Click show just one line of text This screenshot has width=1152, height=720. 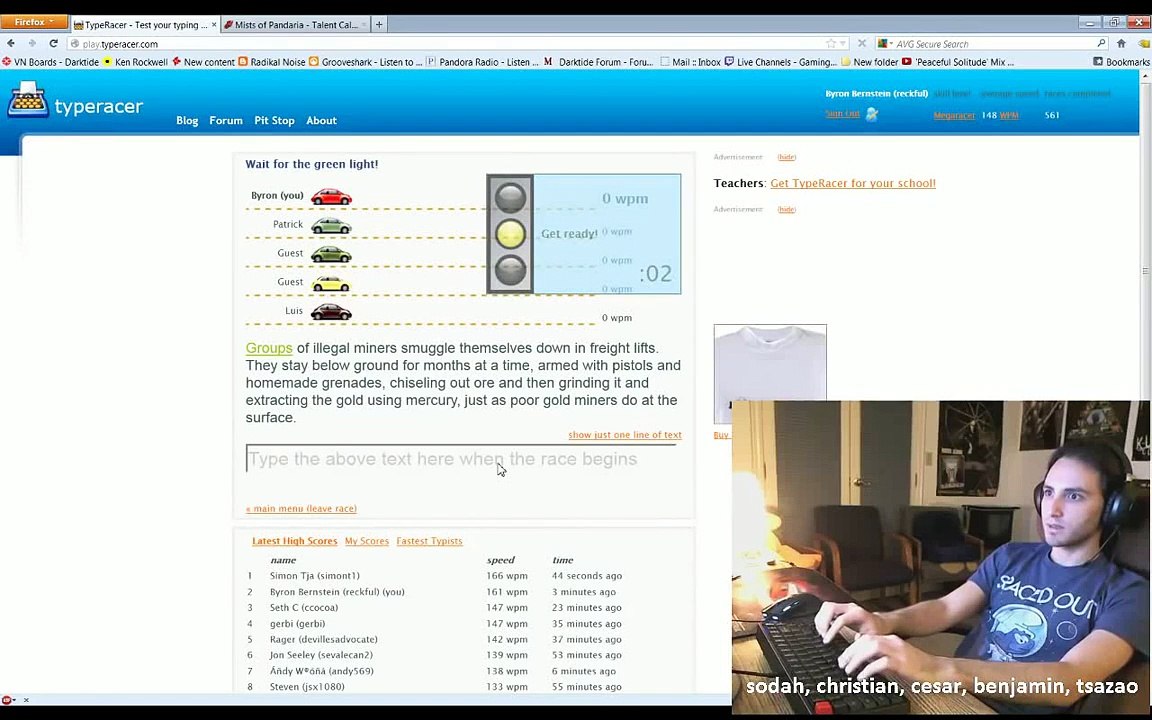coord(624,435)
